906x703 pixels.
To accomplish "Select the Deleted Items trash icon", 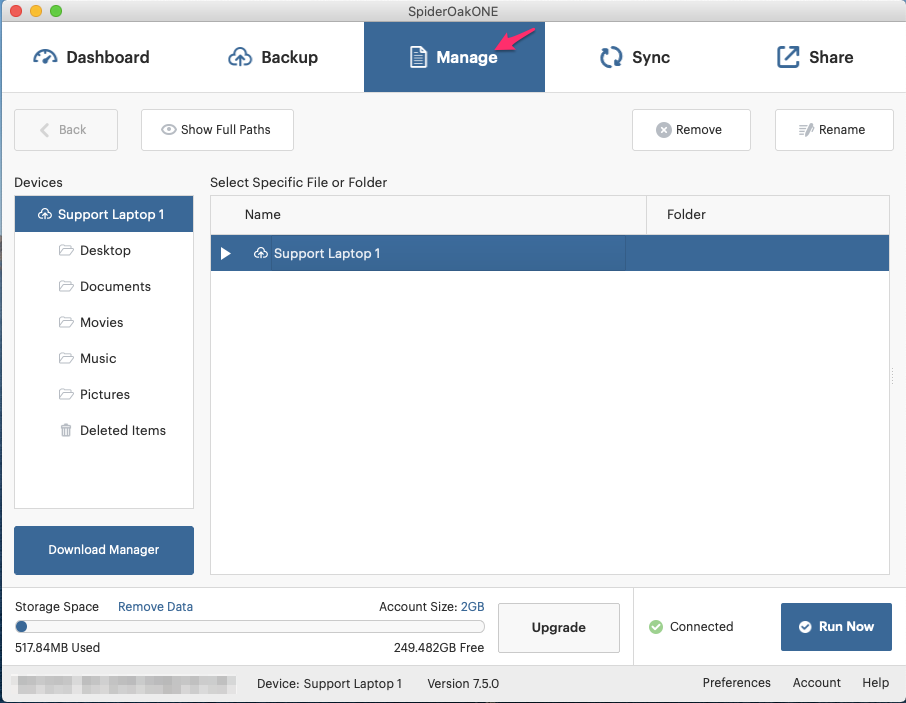I will (66, 431).
